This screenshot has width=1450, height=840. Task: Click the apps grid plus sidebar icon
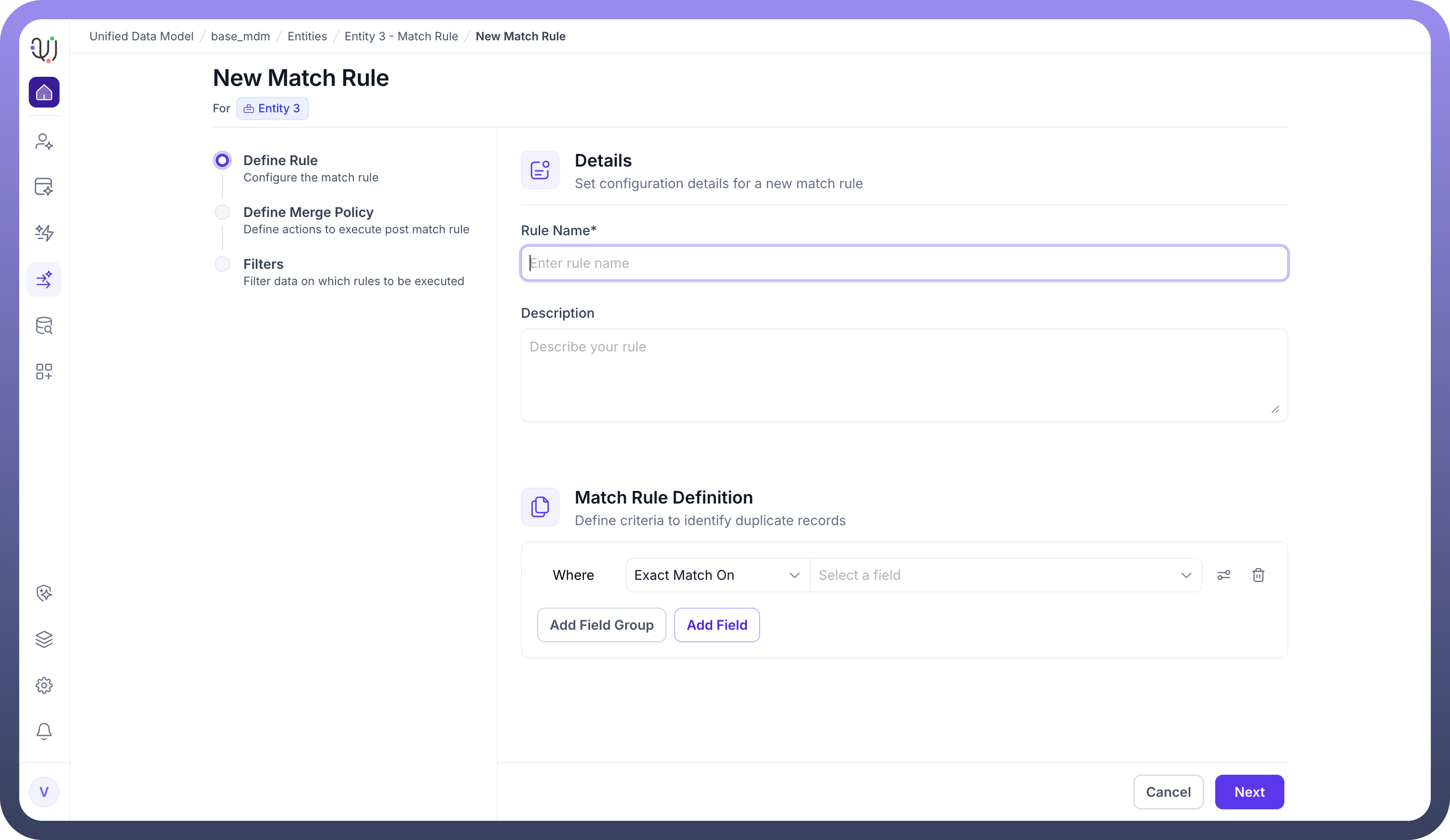pos(44,372)
